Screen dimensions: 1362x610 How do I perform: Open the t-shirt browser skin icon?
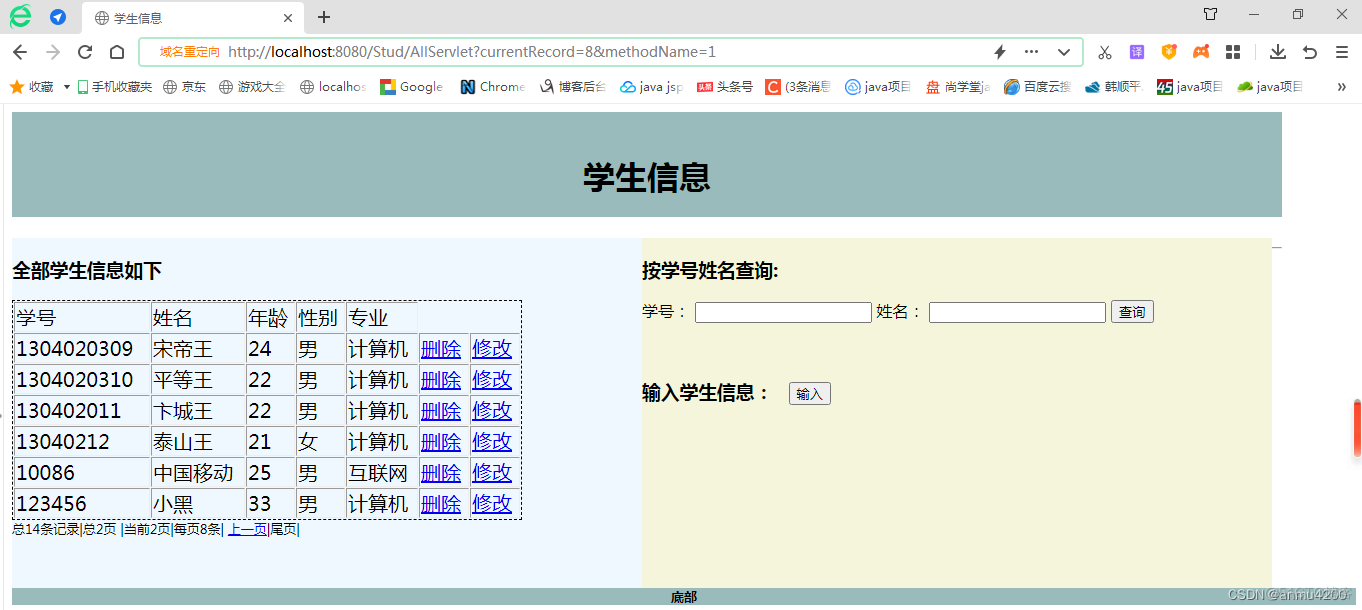(1210, 16)
